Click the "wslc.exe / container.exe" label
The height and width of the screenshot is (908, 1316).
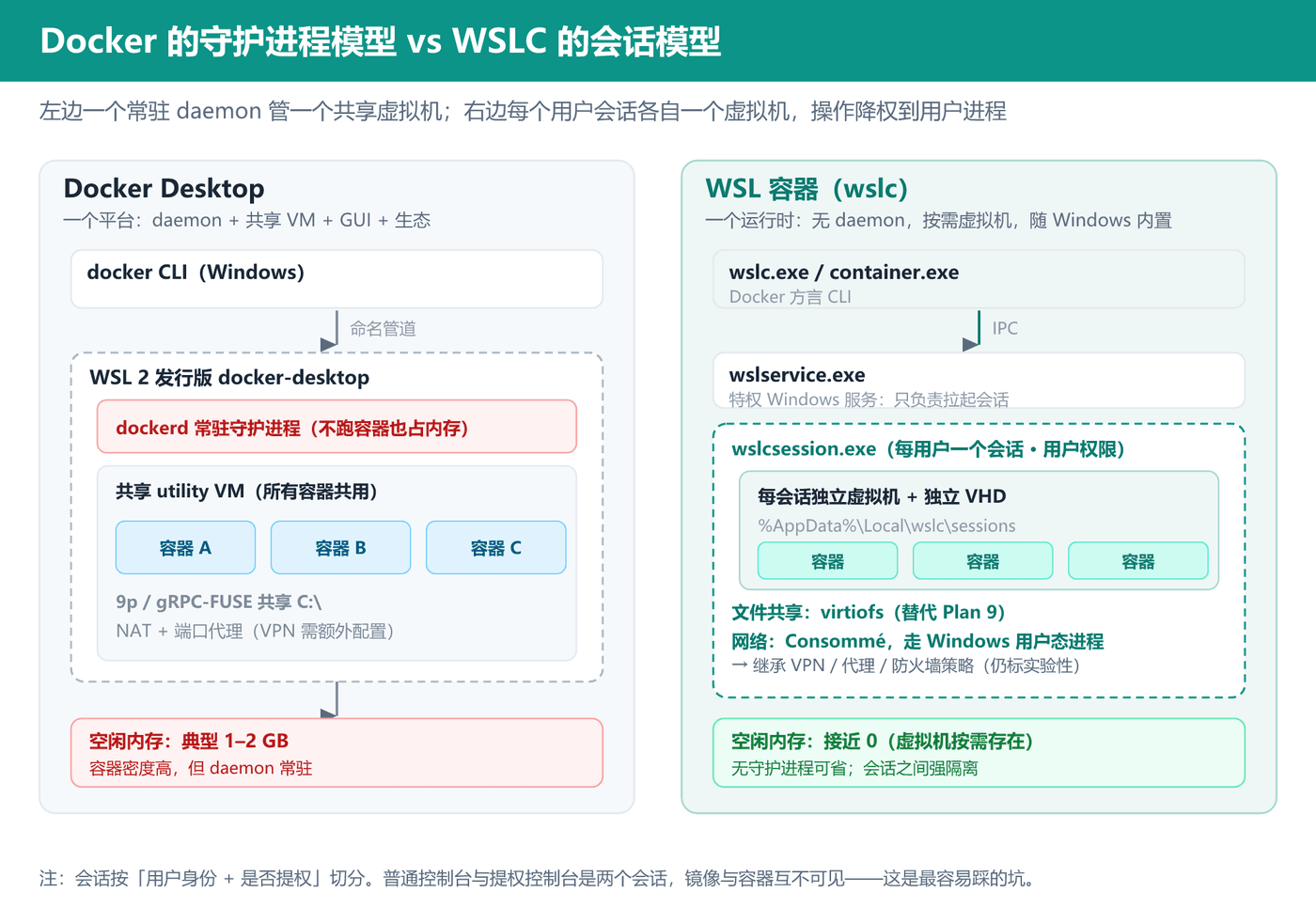pyautogui.click(x=844, y=272)
